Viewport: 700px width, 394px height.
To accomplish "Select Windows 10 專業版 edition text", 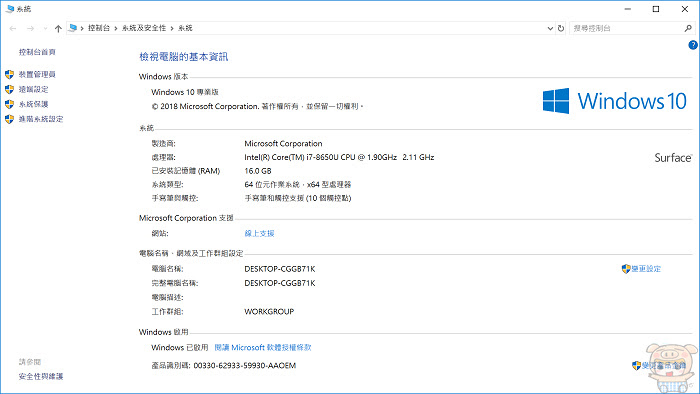I will 185,92.
